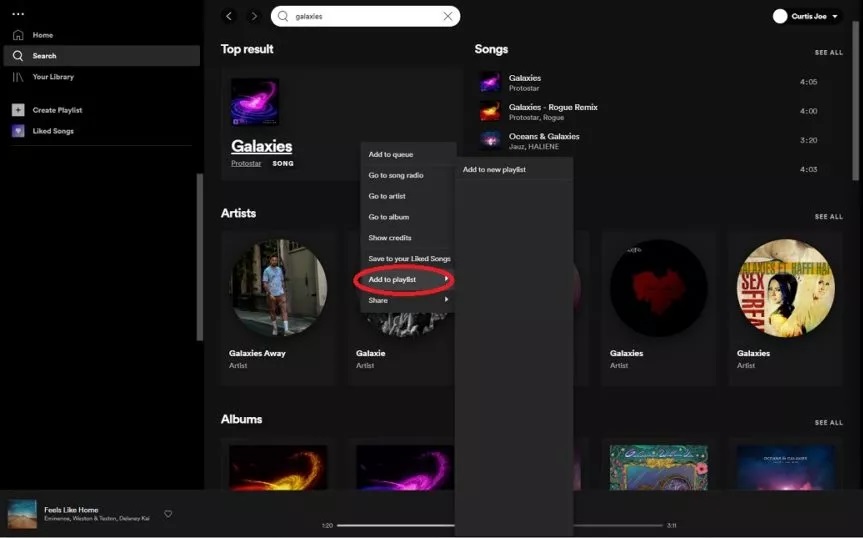Open Galaxies Away artist card
This screenshot has width=863, height=538.
[x=278, y=308]
